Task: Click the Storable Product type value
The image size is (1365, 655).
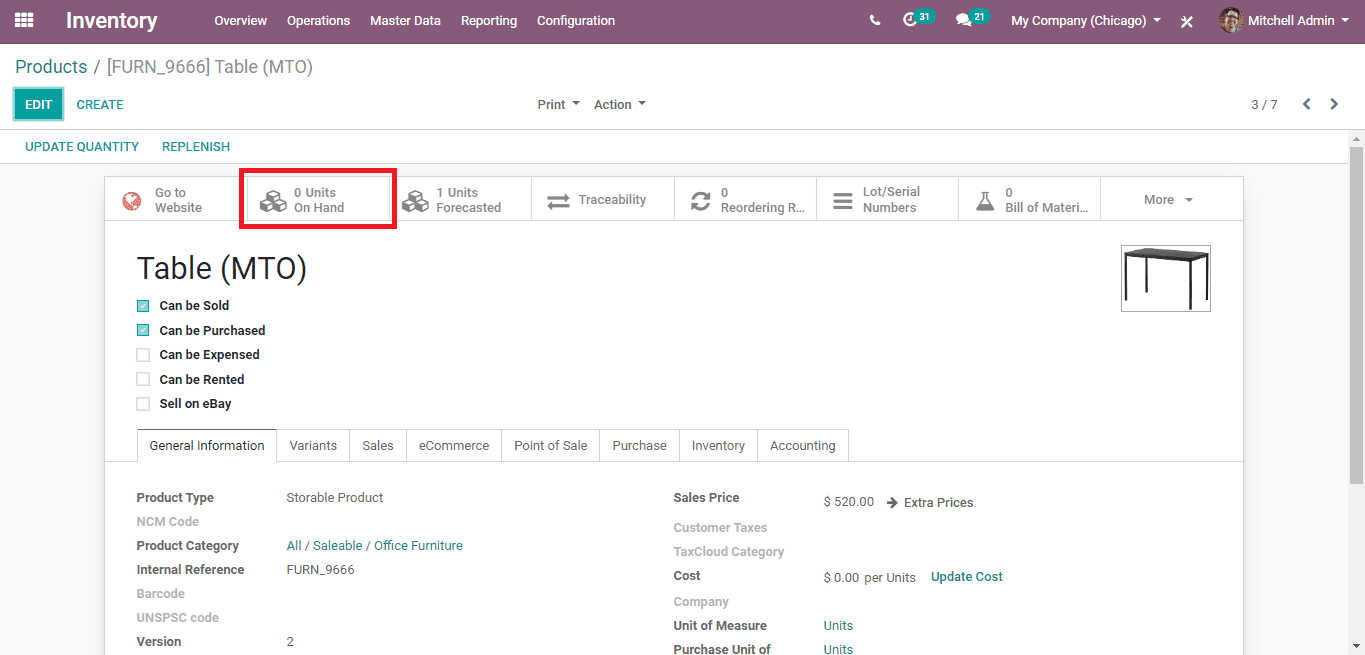Action: (x=335, y=498)
